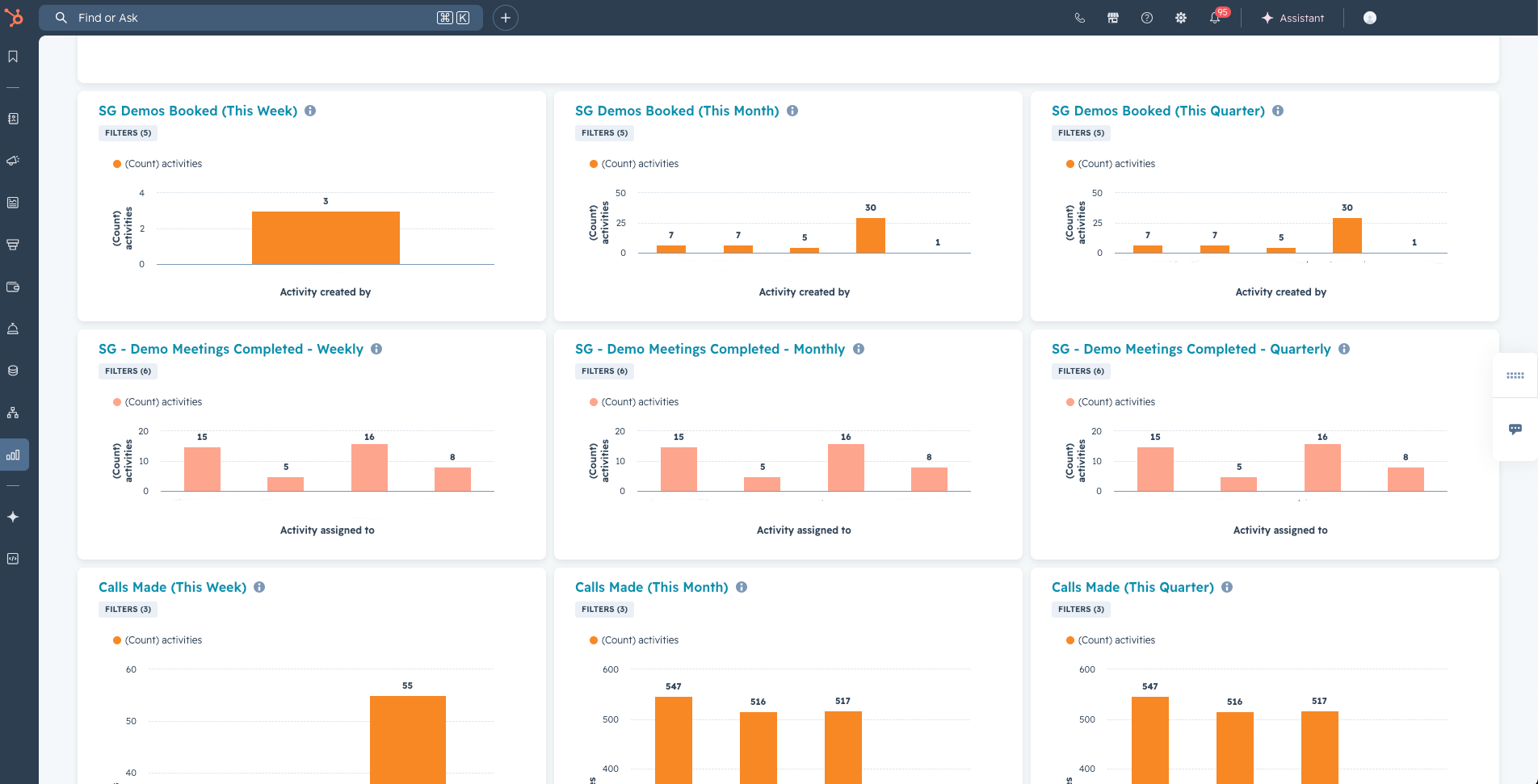Click the orange legend dot for Calls Made This Week
This screenshot has height=784, width=1538.
coord(117,640)
